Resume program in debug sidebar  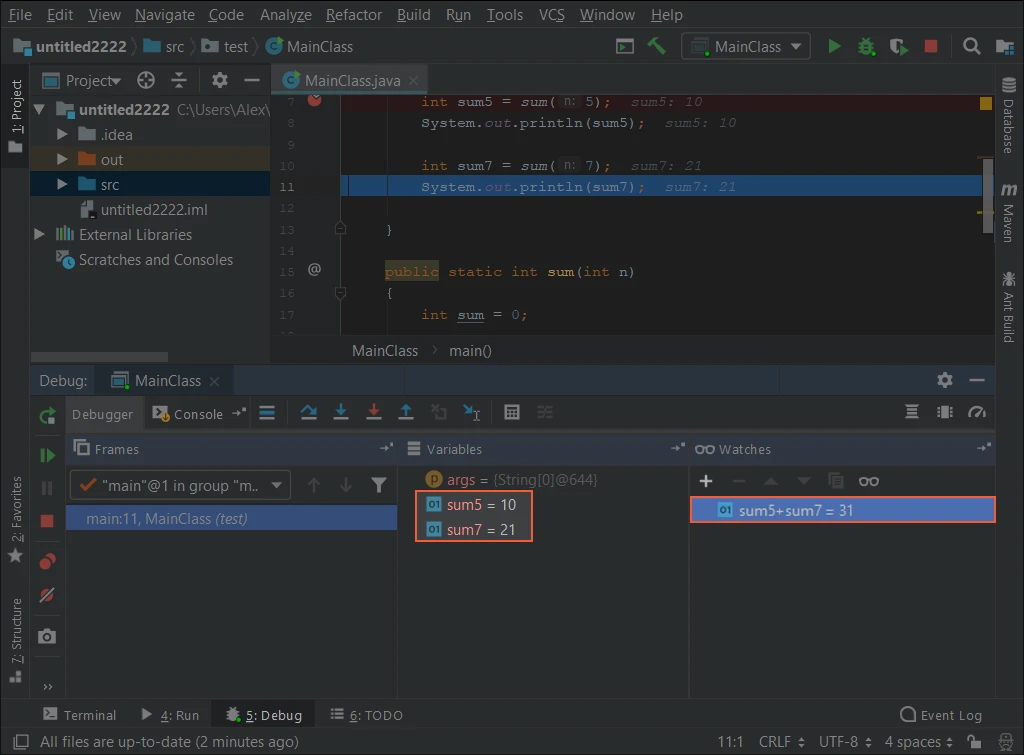point(47,455)
